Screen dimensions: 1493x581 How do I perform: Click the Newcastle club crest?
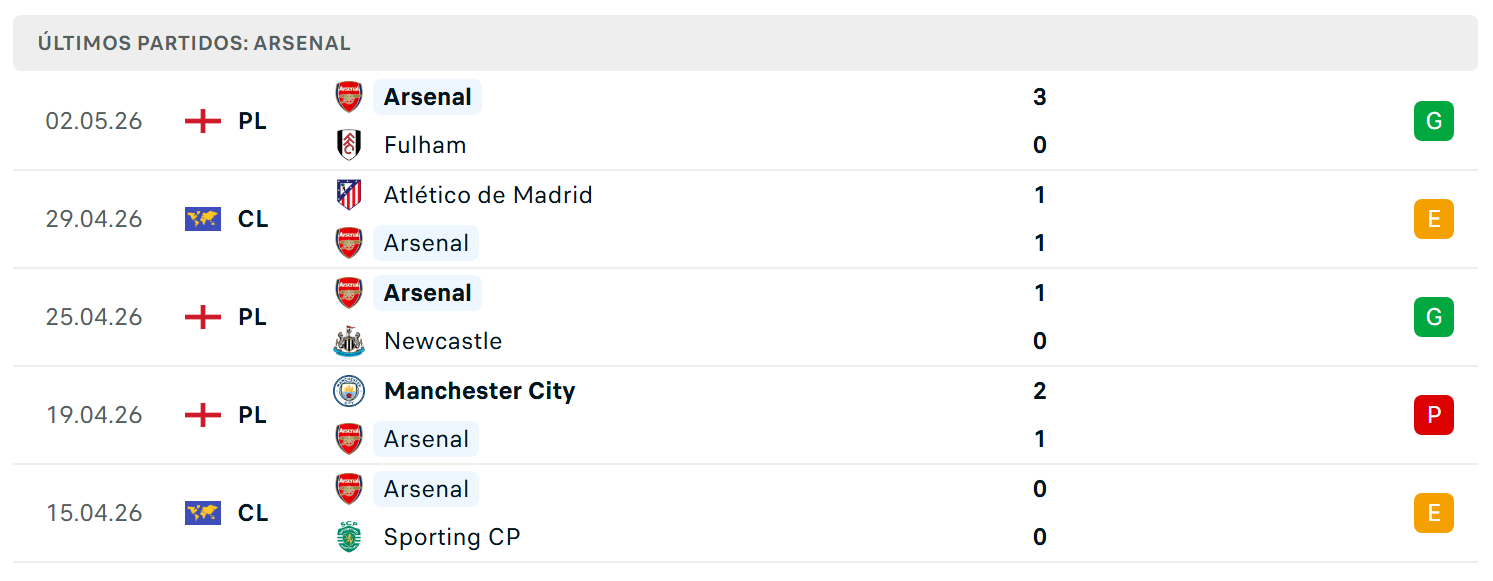tap(349, 341)
